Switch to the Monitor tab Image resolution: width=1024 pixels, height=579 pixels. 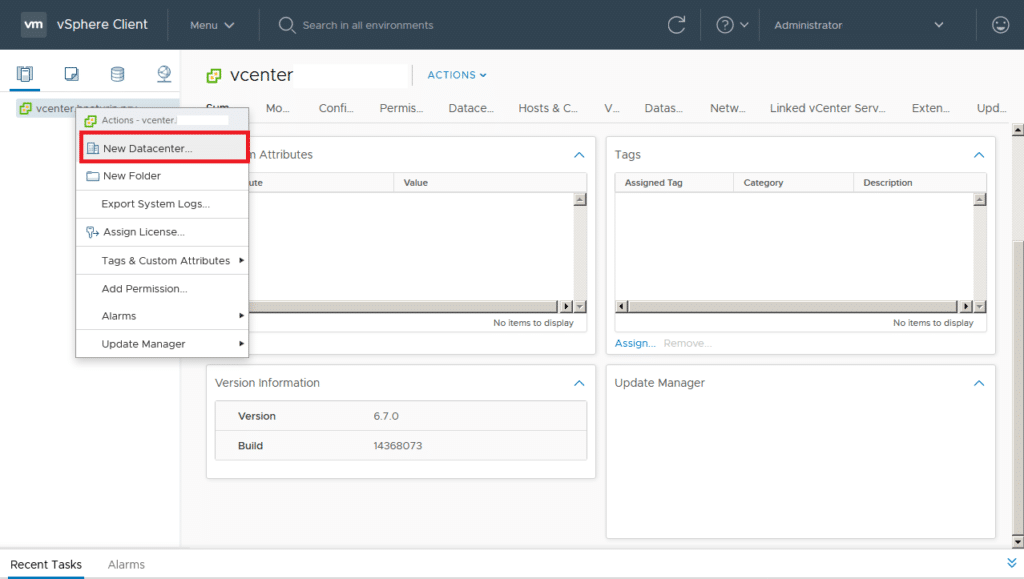click(x=278, y=108)
